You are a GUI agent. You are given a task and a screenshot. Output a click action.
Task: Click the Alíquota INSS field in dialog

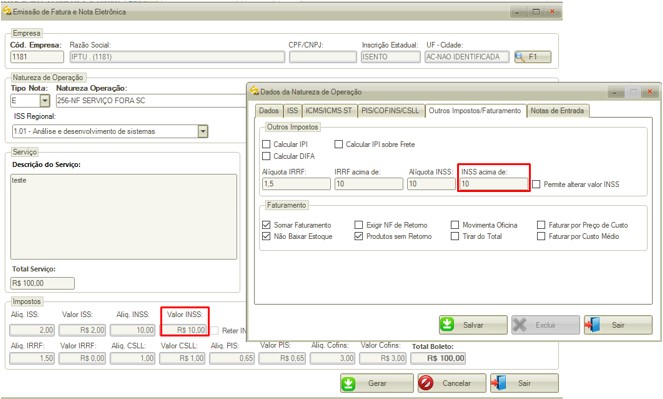[431, 184]
